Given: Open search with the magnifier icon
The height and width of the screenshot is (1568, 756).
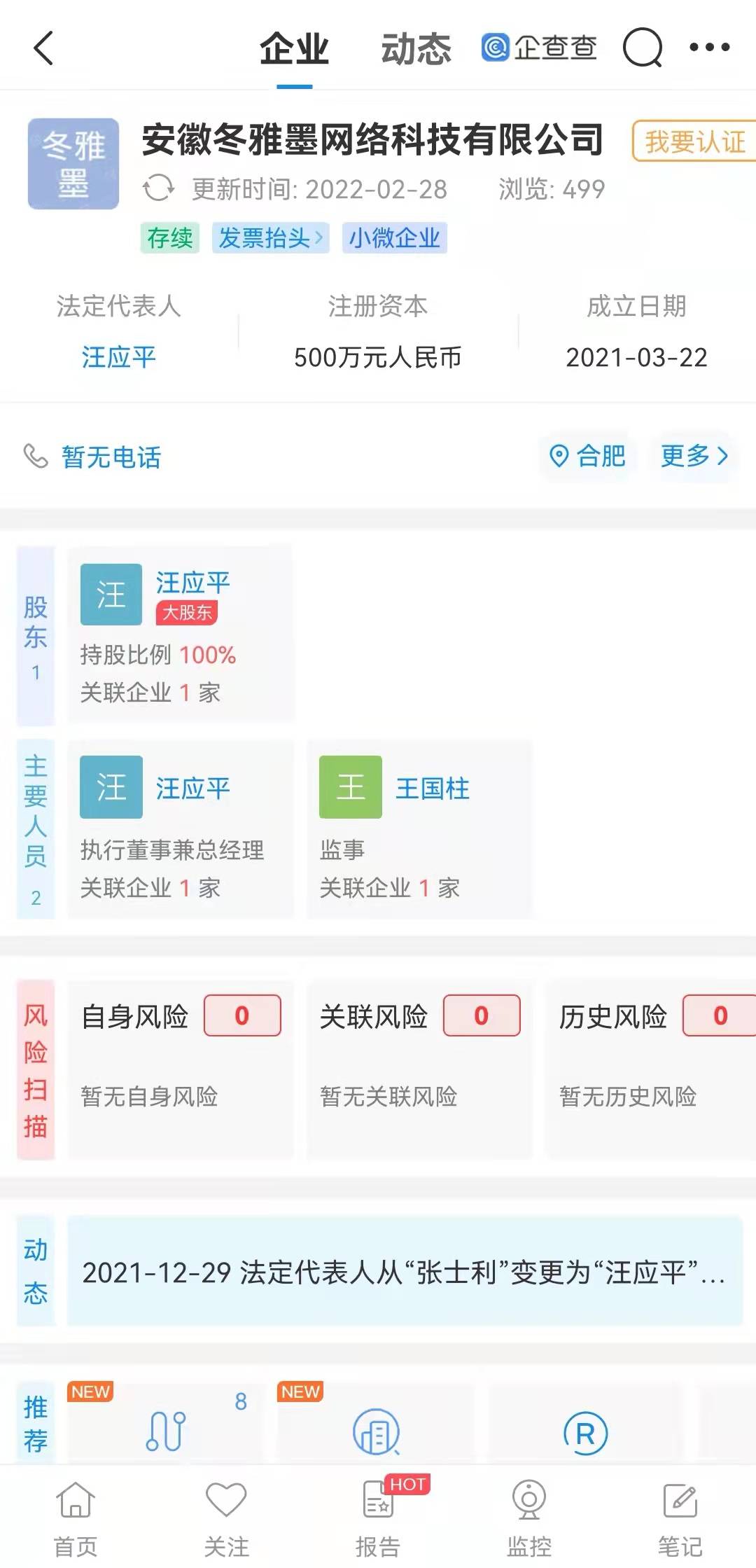Looking at the screenshot, I should click(x=643, y=48).
